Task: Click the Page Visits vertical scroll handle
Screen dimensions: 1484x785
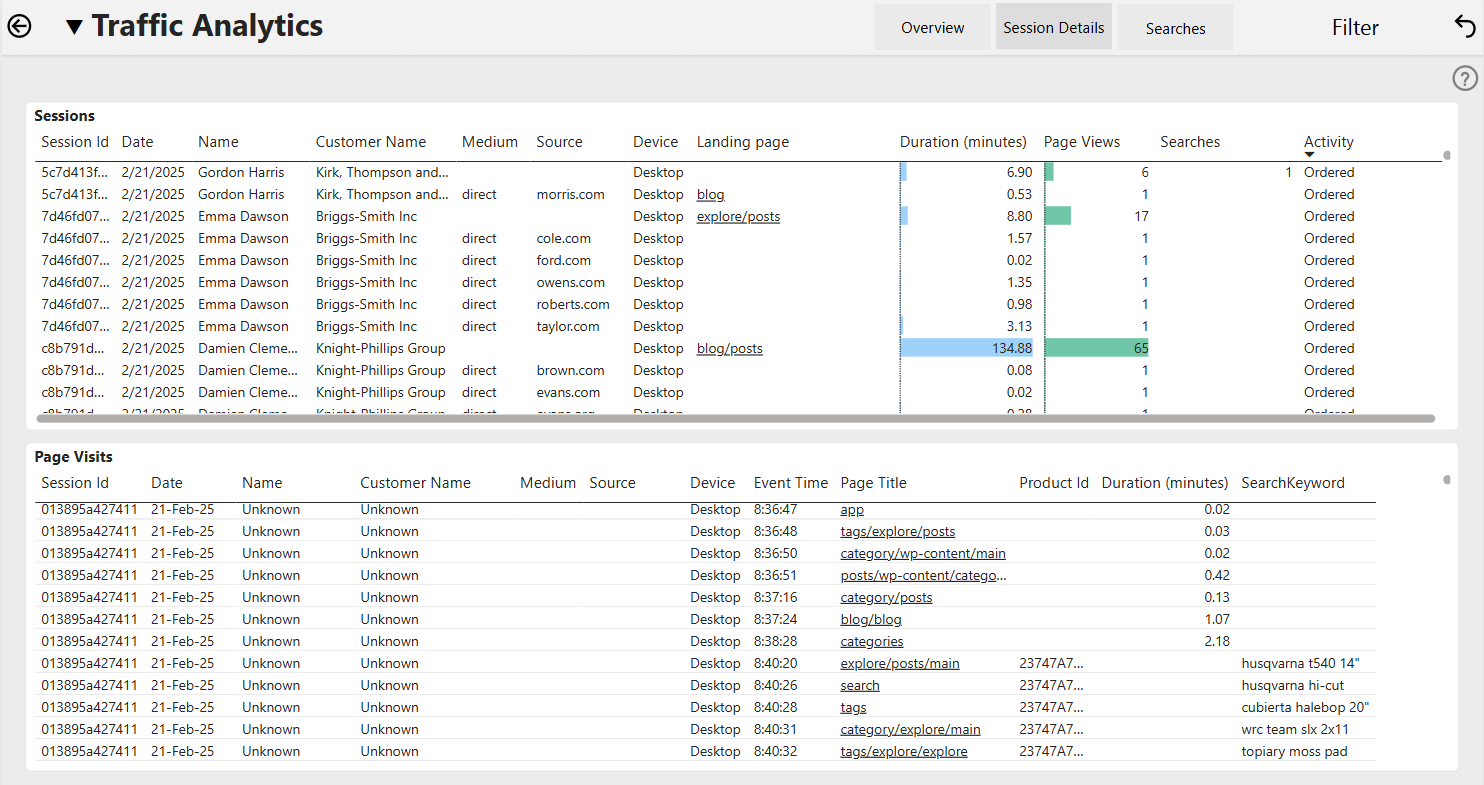Action: click(1446, 480)
